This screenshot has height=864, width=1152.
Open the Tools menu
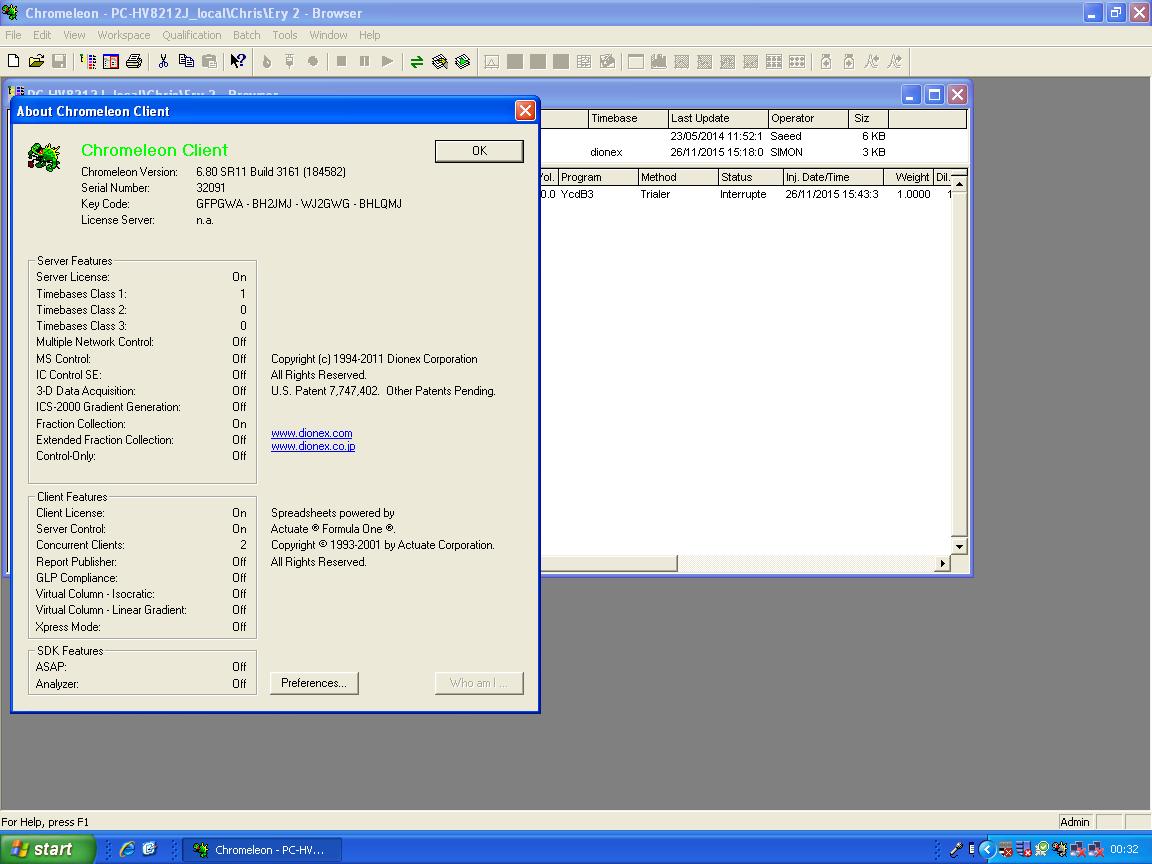[285, 35]
